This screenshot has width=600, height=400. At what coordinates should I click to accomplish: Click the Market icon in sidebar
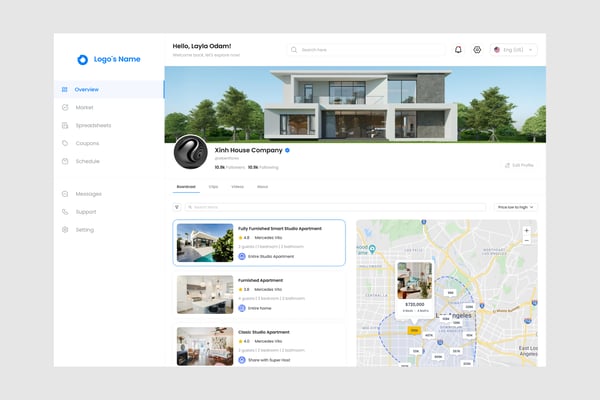pyautogui.click(x=65, y=108)
